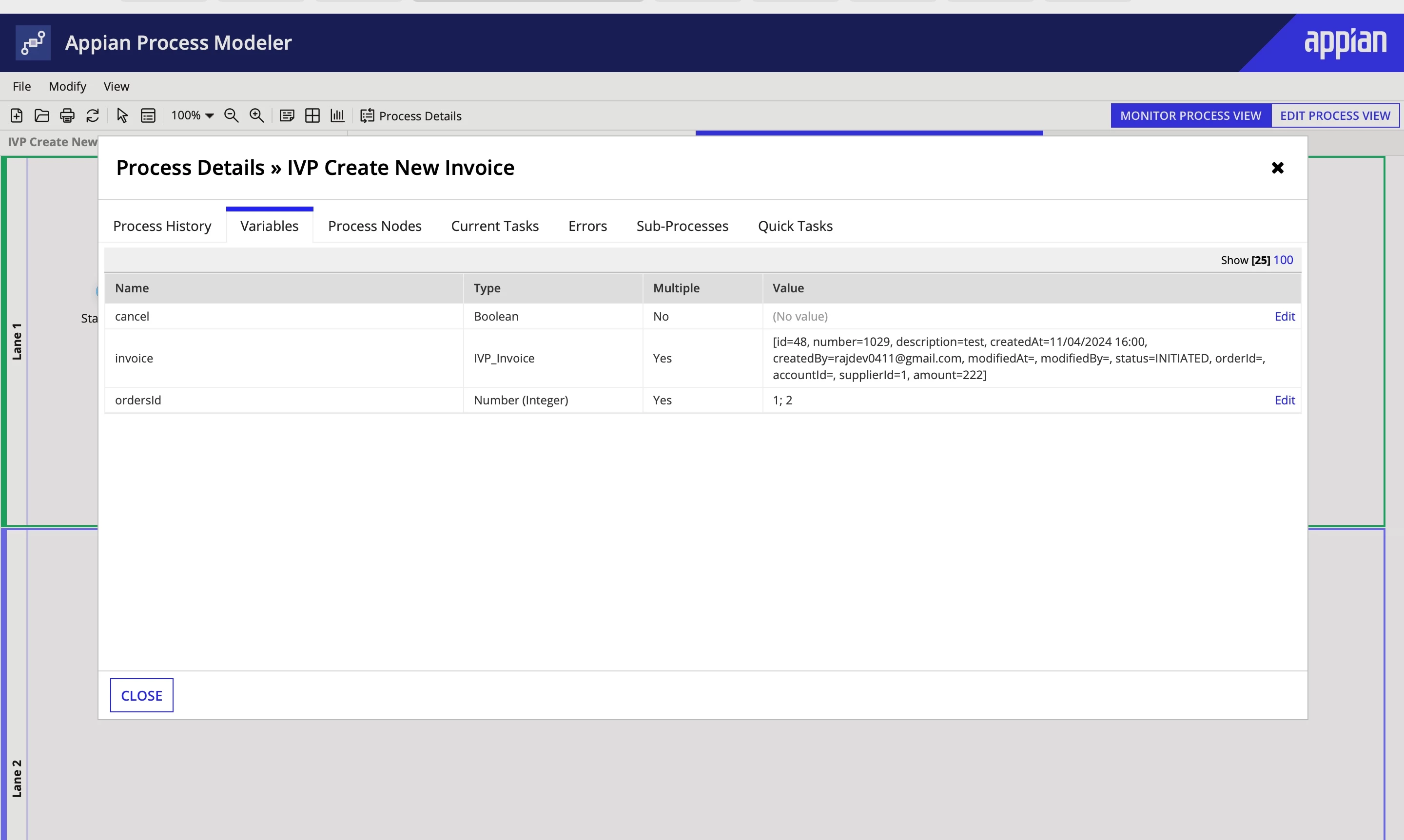Edit the ordersId variable value
The image size is (1404, 840).
point(1285,400)
